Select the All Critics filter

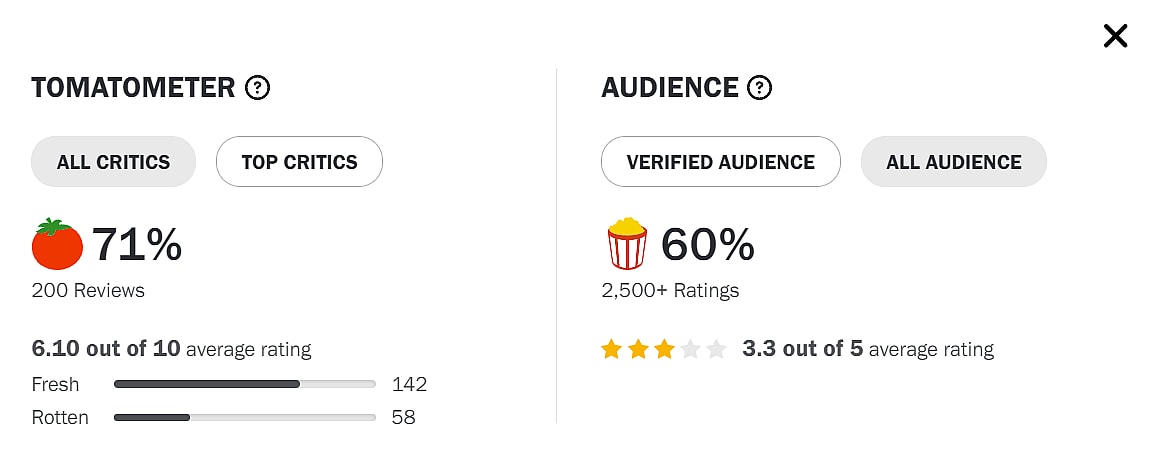113,162
